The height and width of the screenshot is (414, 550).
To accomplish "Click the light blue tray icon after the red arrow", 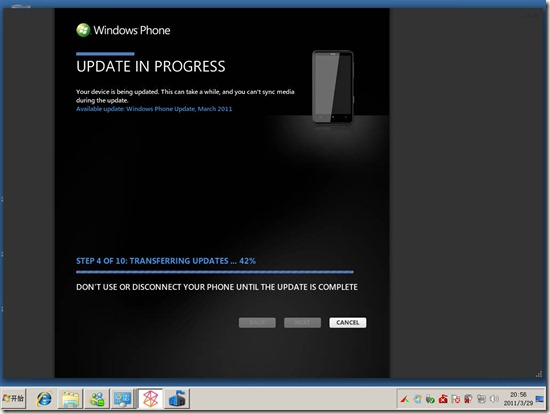I will click(x=417, y=399).
